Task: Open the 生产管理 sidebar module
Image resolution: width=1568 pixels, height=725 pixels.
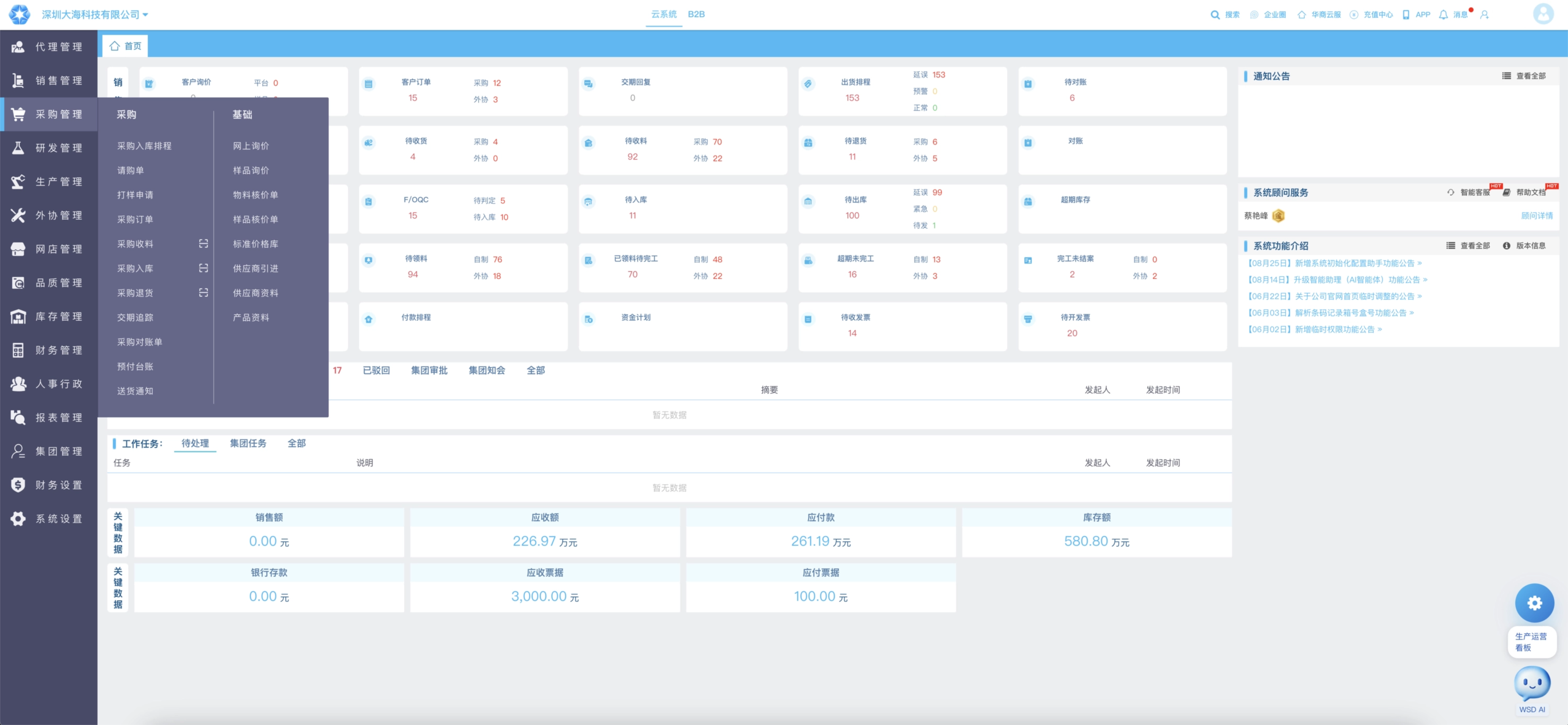Action: tap(49, 181)
